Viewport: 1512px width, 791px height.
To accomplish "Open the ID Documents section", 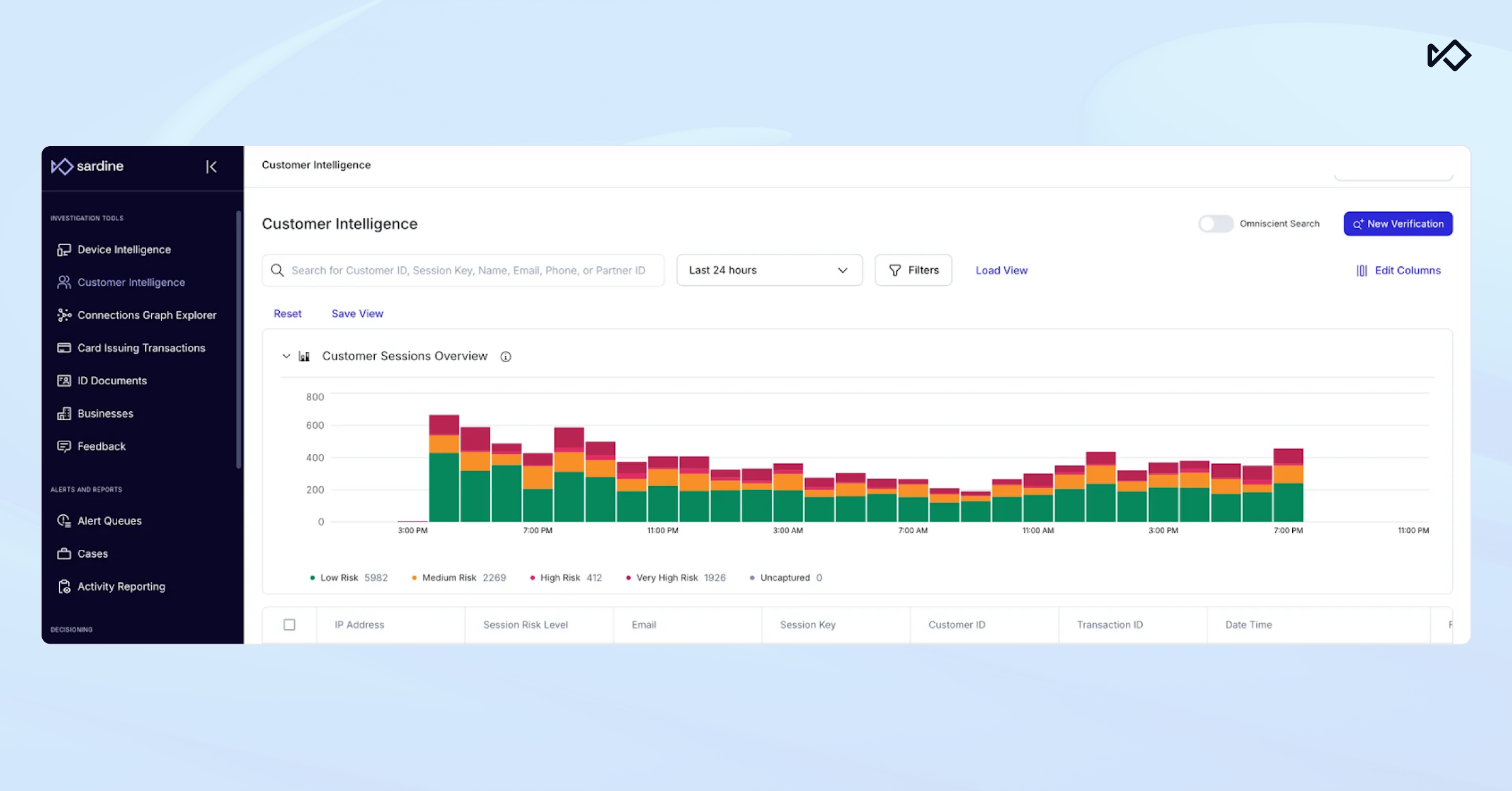I will (112, 380).
